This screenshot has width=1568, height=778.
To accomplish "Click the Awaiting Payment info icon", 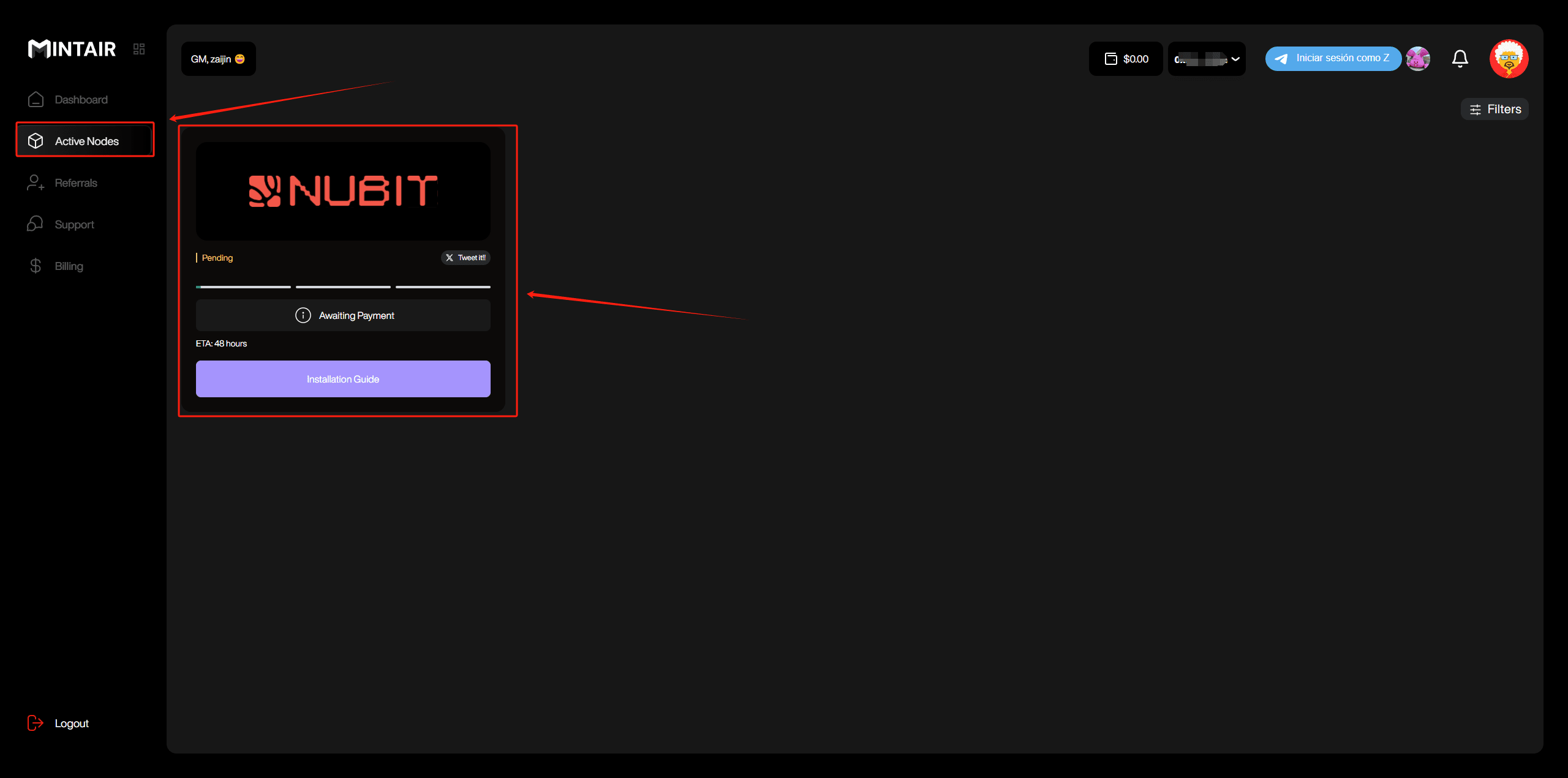I will 303,315.
